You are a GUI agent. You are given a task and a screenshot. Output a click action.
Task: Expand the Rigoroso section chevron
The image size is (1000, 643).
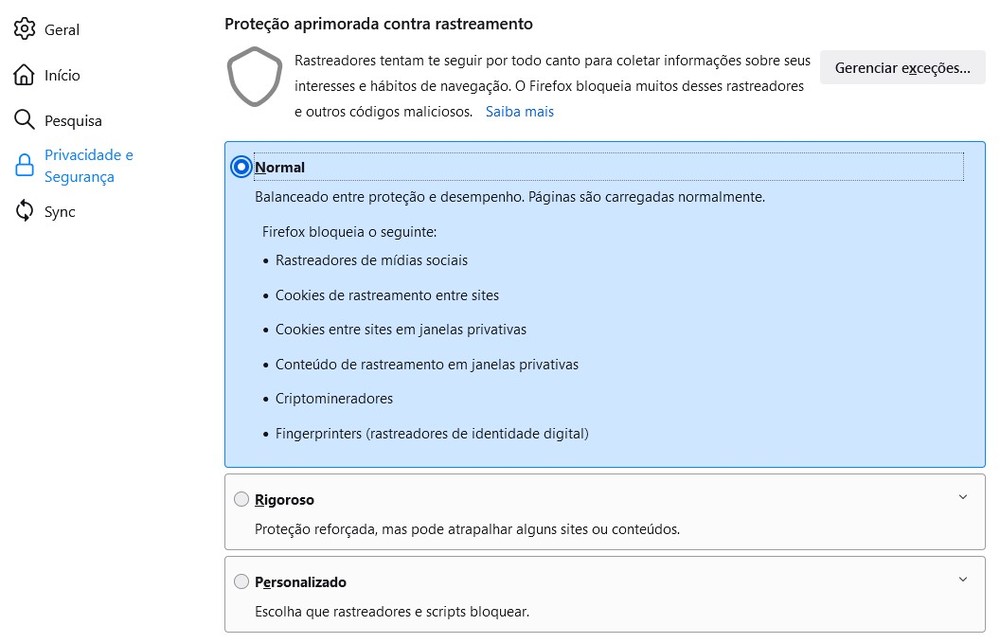click(x=962, y=497)
